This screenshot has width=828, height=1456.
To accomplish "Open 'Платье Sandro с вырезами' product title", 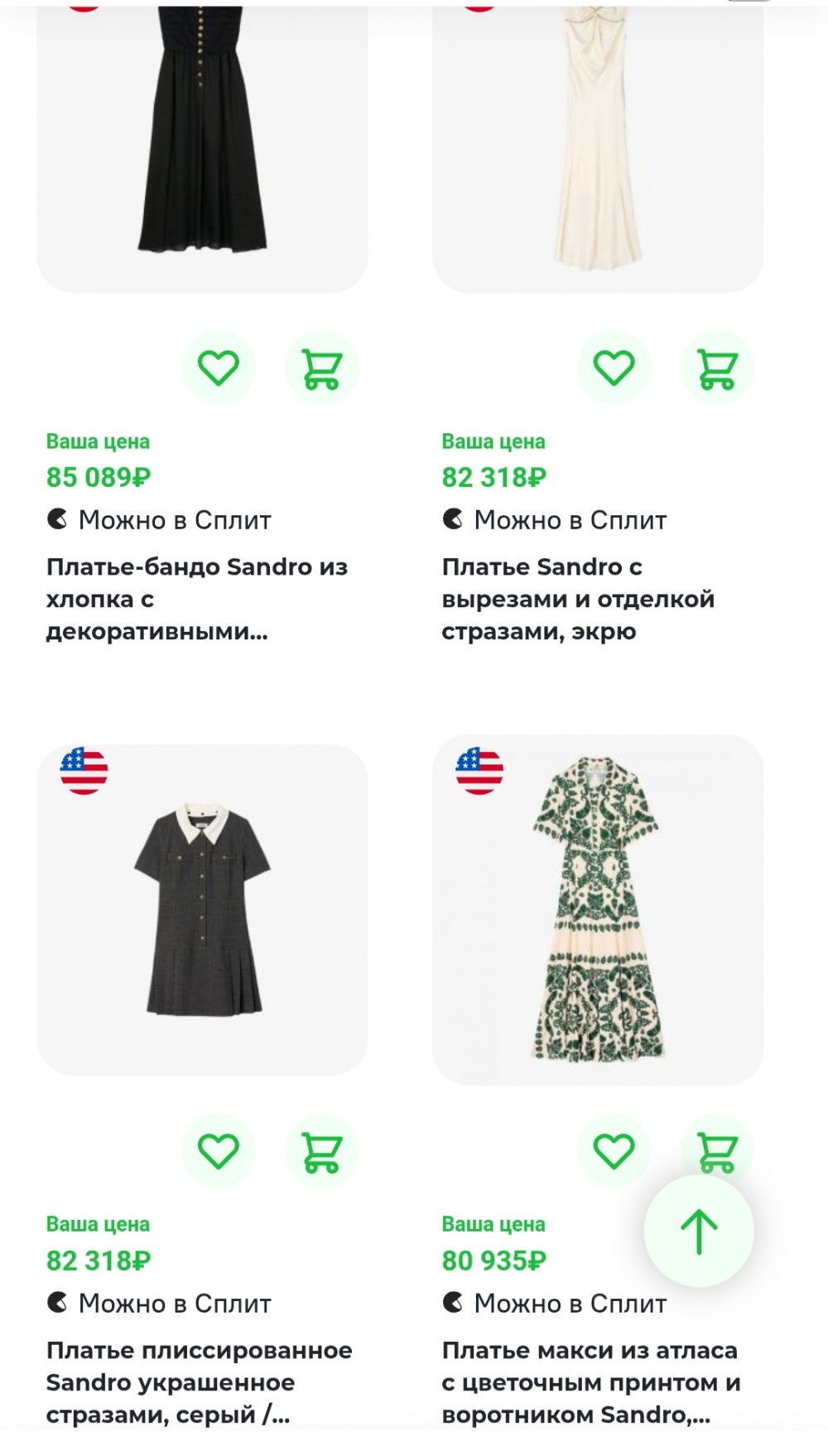I will point(577,599).
